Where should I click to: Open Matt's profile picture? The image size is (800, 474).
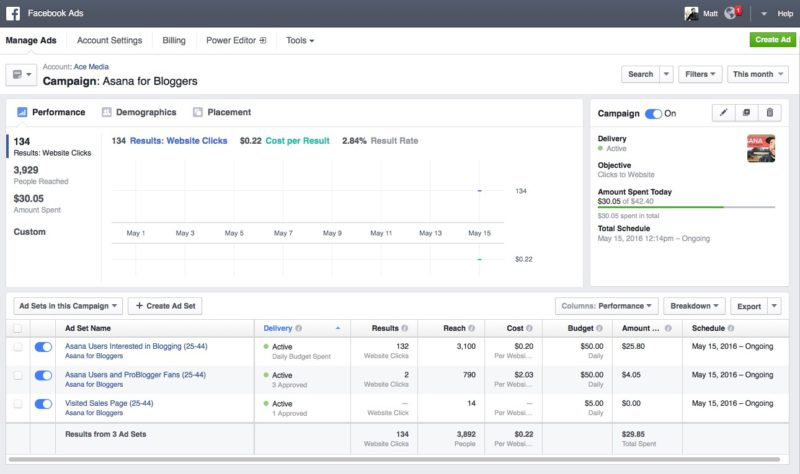(691, 14)
